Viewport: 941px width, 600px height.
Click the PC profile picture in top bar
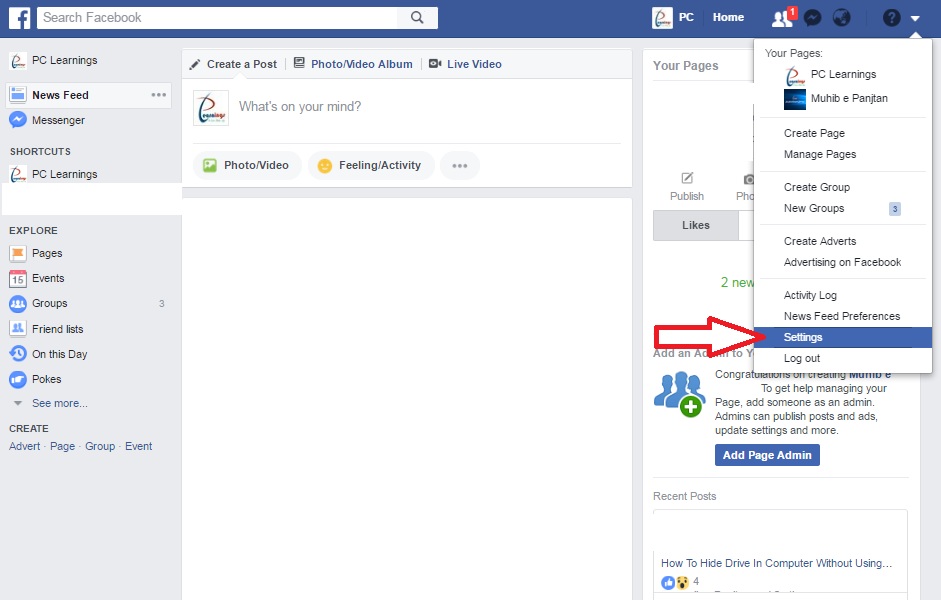662,17
